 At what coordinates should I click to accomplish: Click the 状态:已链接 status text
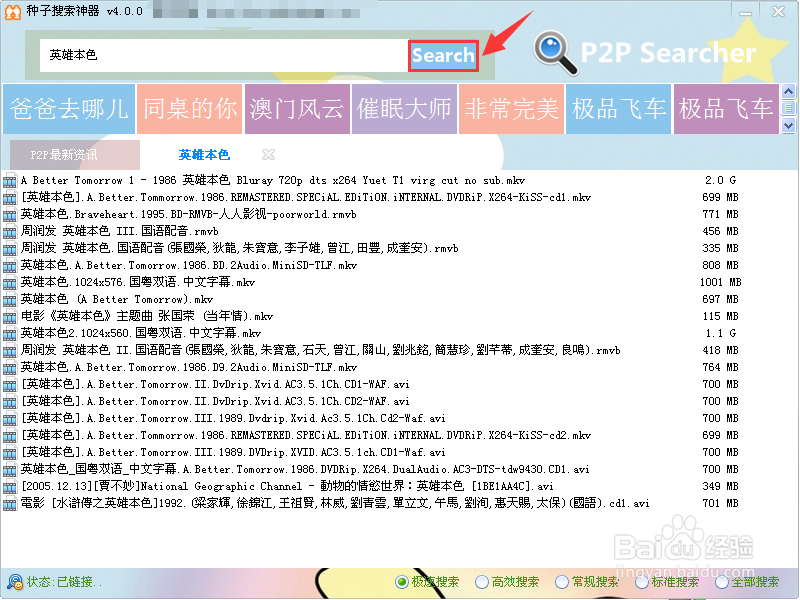(64, 582)
